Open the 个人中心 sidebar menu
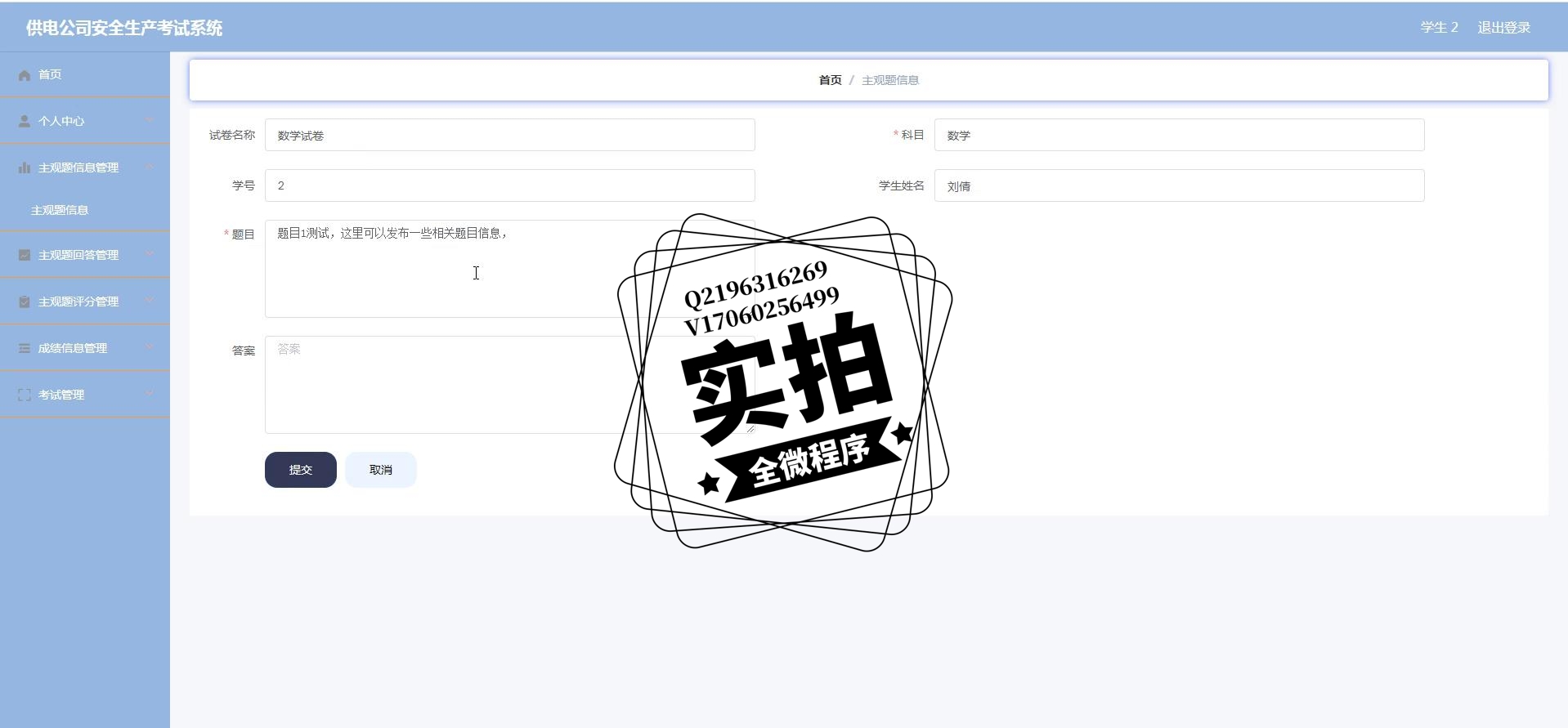This screenshot has width=1568, height=728. click(85, 121)
